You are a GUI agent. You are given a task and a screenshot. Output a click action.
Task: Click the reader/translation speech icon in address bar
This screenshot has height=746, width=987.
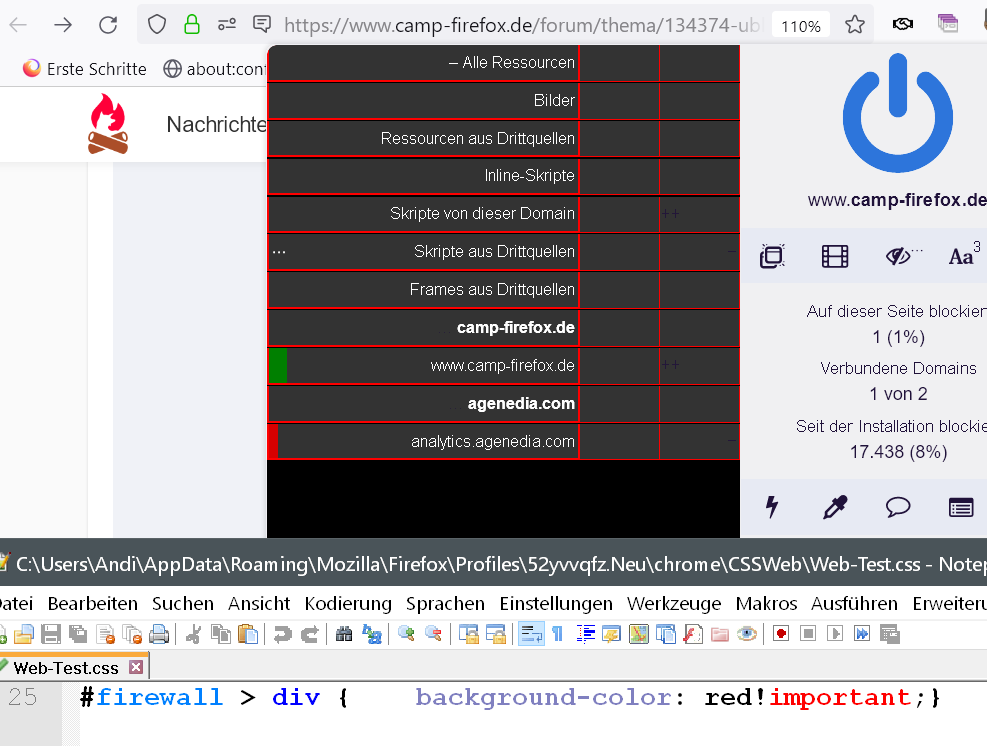click(262, 24)
